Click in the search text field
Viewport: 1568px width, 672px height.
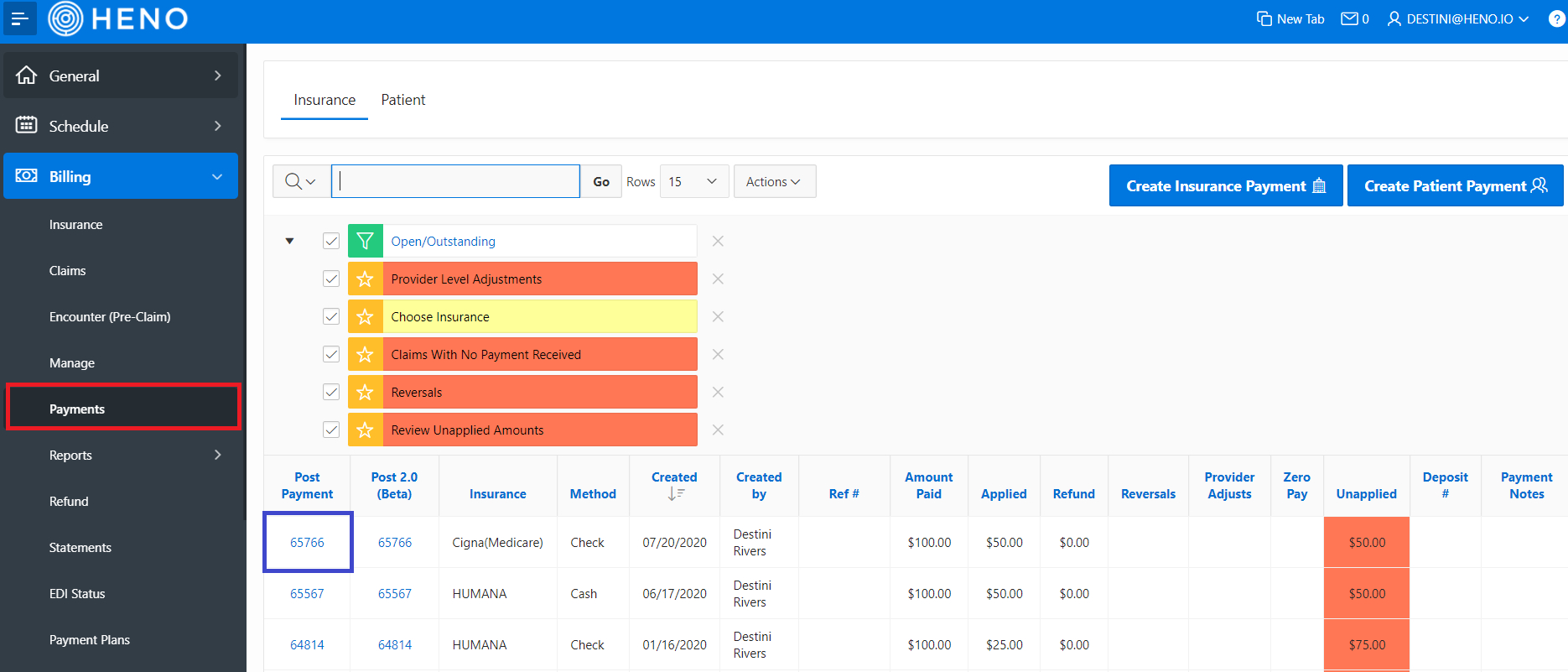point(455,181)
